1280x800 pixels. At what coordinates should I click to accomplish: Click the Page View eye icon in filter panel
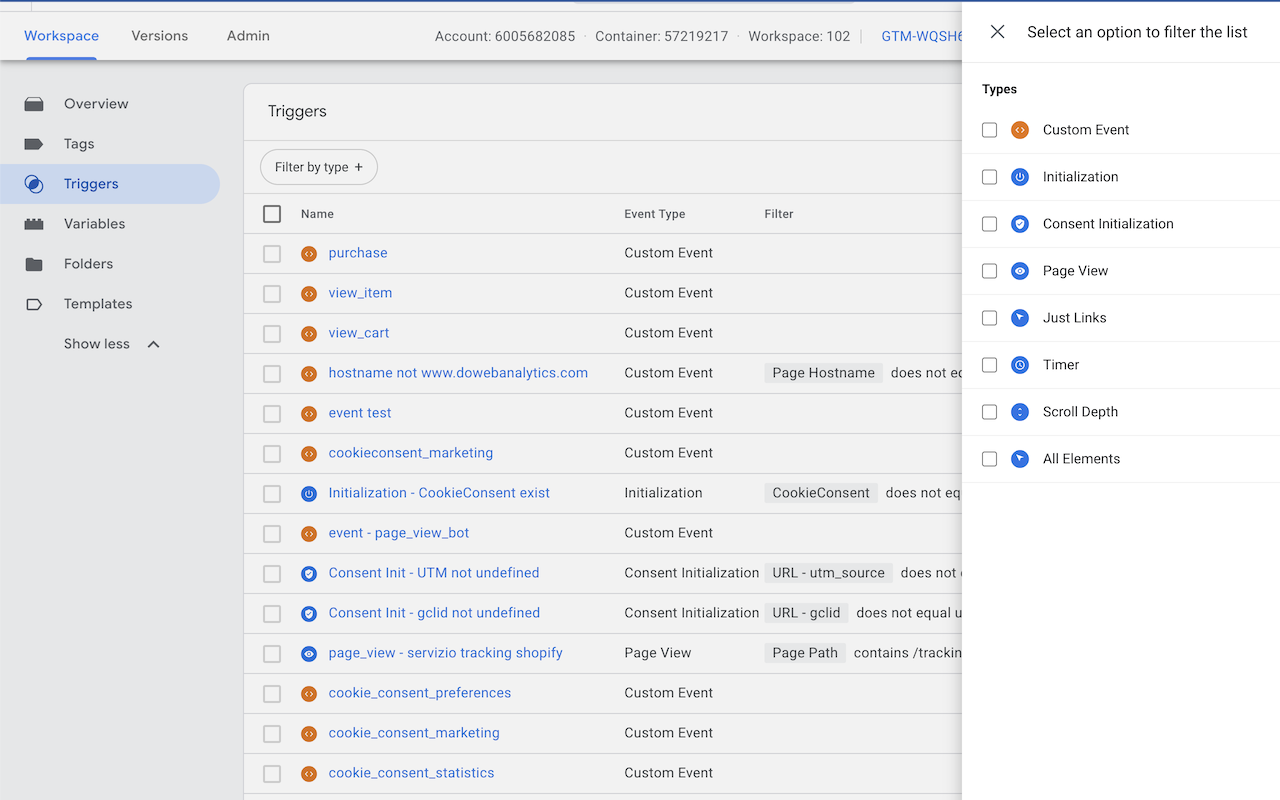pos(1020,271)
